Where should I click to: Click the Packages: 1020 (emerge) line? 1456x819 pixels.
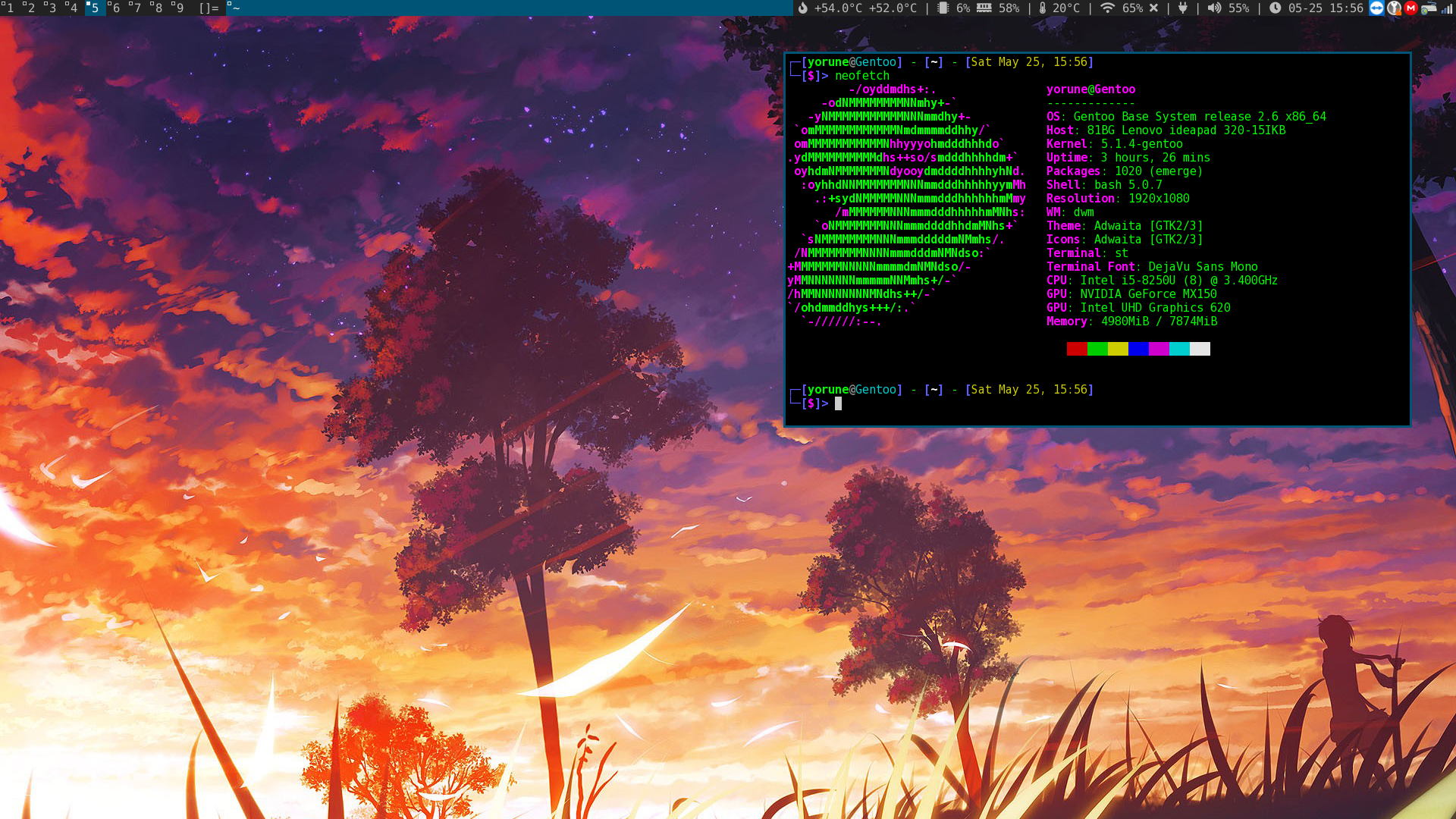[x=1125, y=171]
